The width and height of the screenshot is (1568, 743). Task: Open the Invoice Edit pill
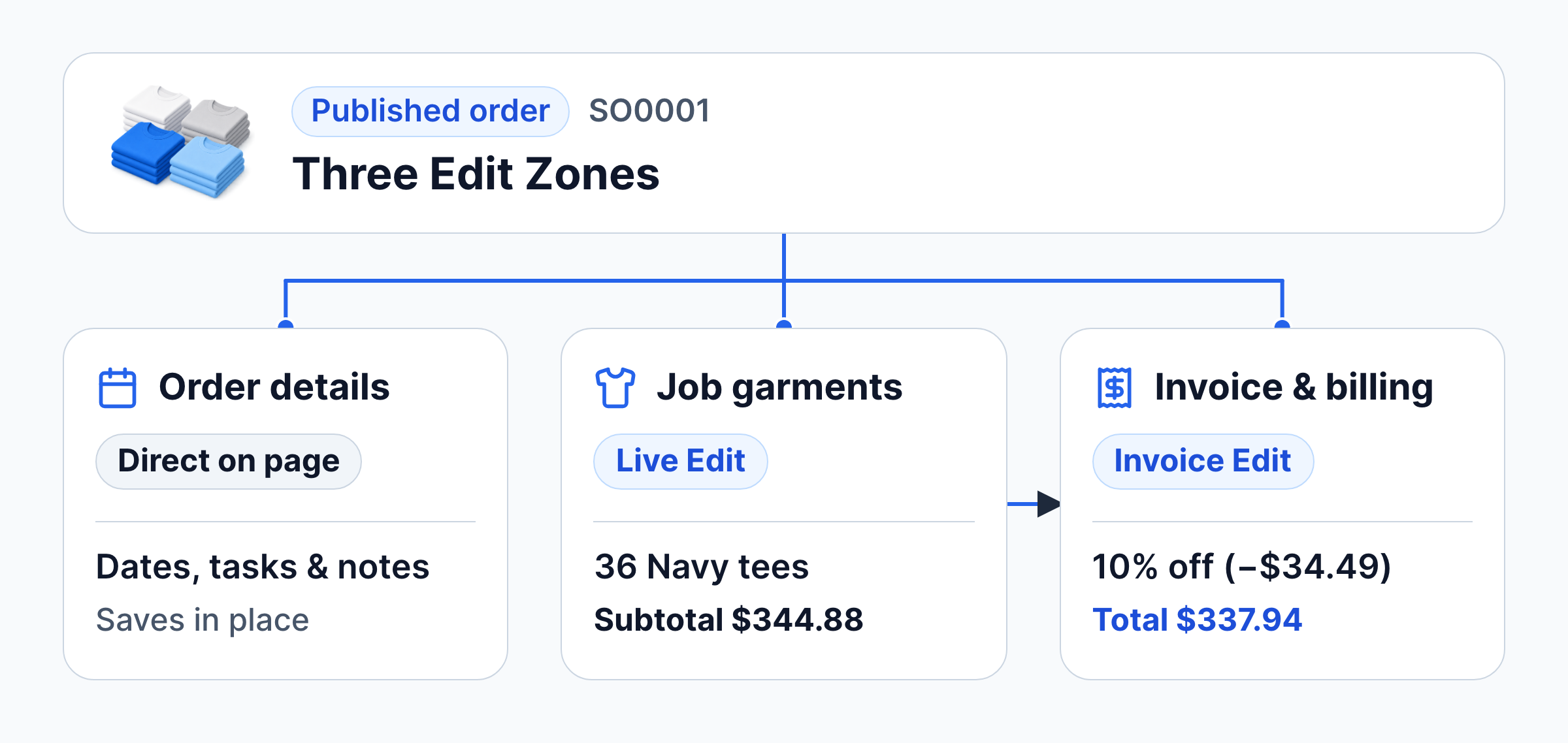1203,461
